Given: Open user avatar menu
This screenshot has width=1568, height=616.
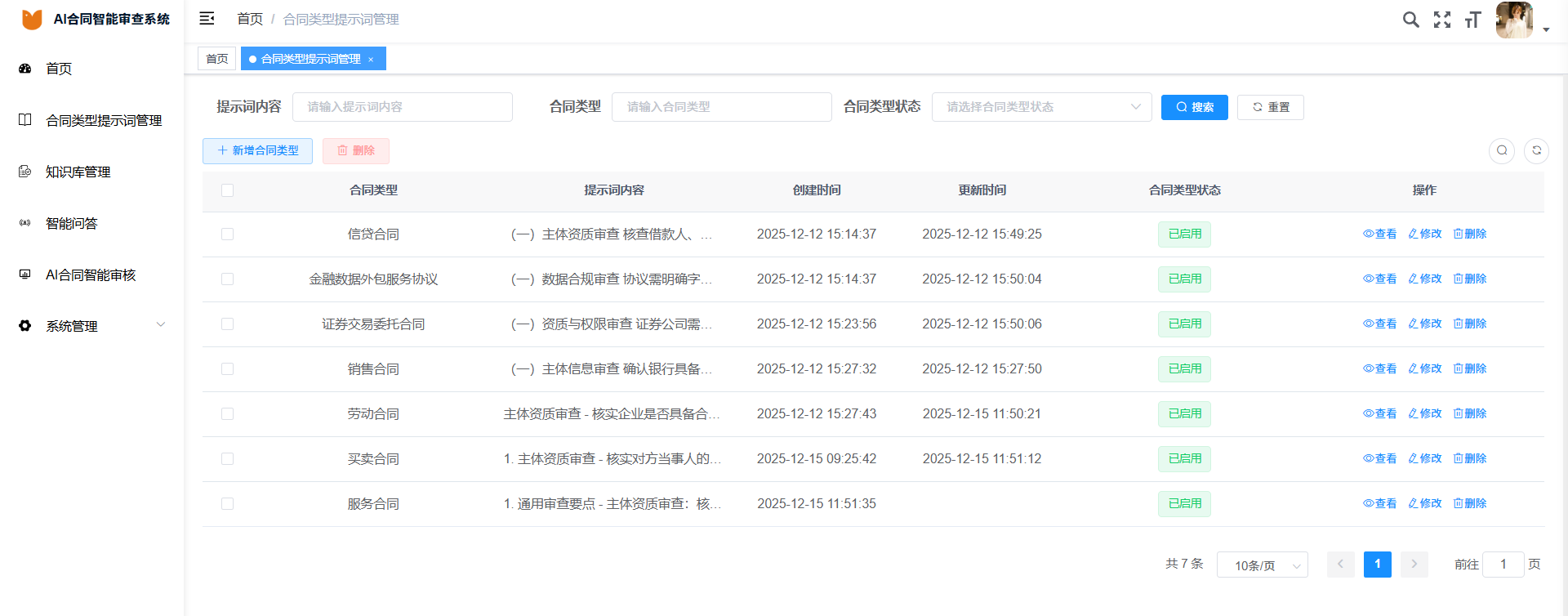Looking at the screenshot, I should 1514,20.
